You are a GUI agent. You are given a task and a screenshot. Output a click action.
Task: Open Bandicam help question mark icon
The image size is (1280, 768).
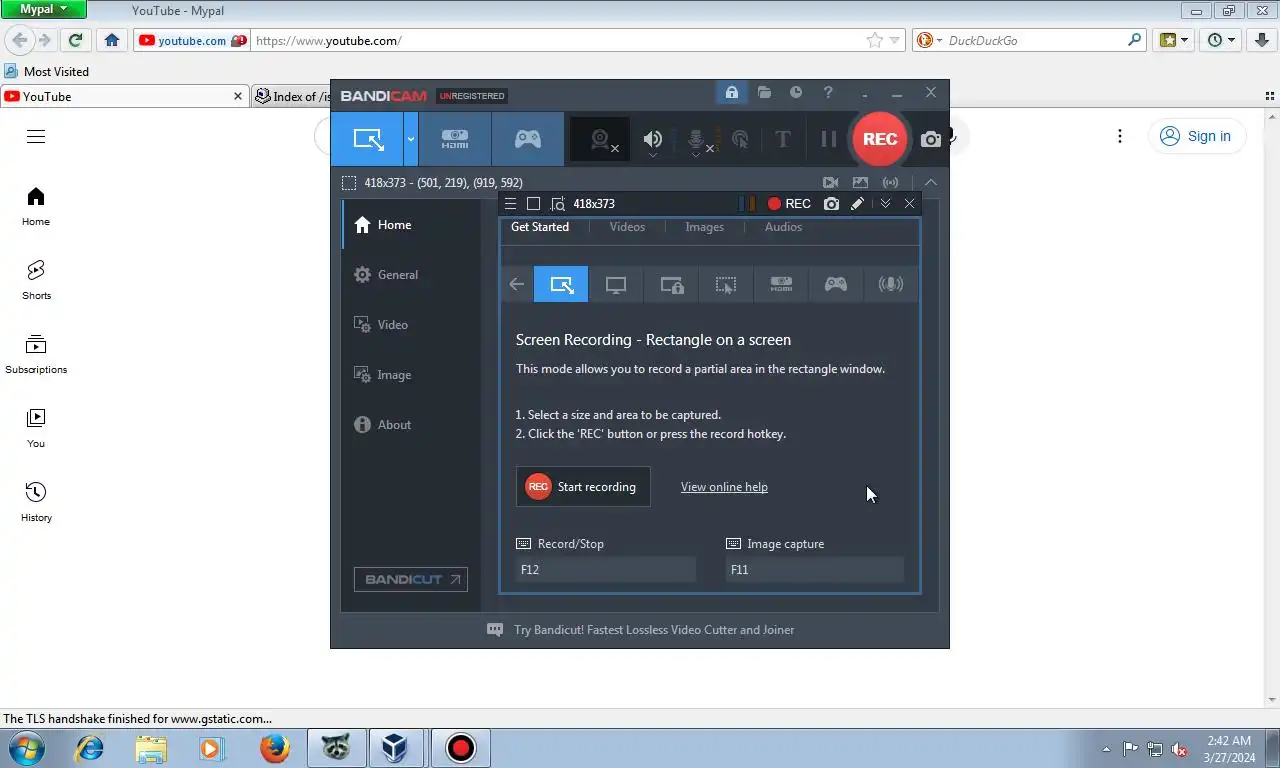pyautogui.click(x=828, y=93)
